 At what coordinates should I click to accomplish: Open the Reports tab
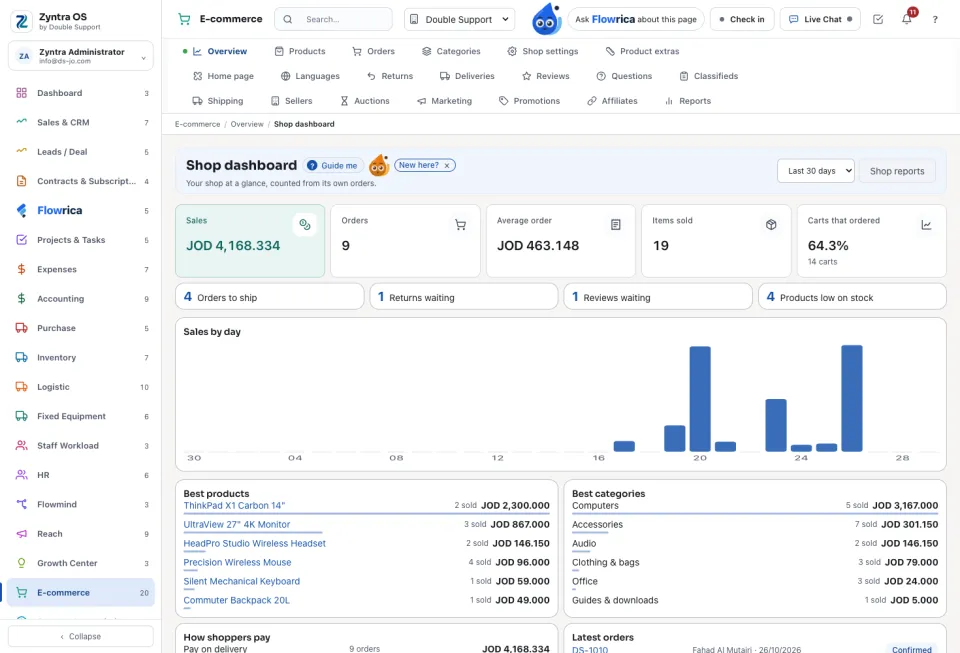coord(688,101)
